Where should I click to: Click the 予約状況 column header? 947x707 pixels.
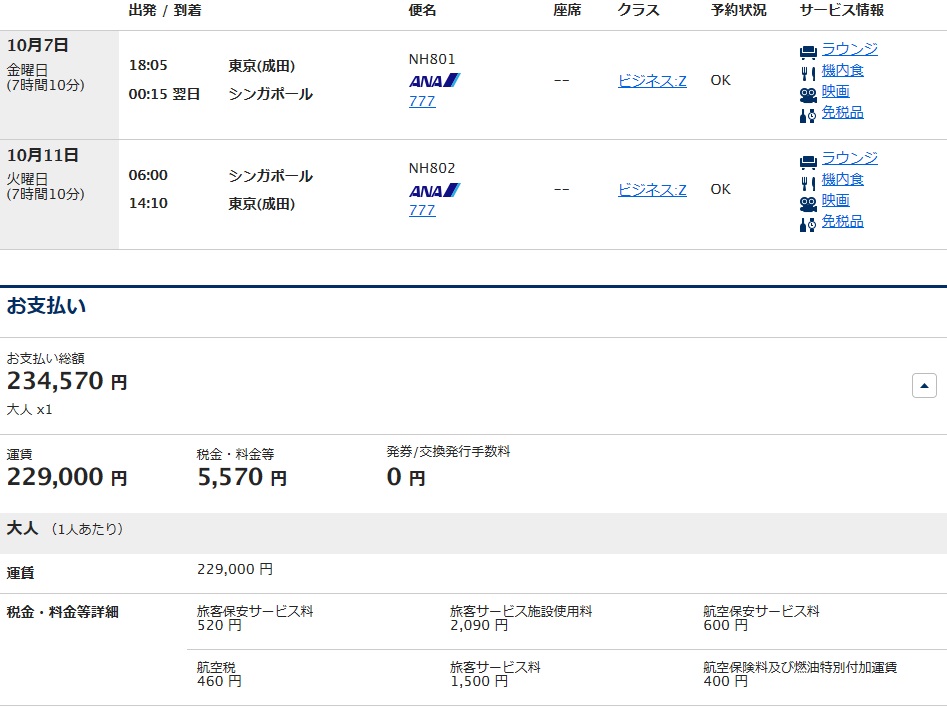[739, 10]
